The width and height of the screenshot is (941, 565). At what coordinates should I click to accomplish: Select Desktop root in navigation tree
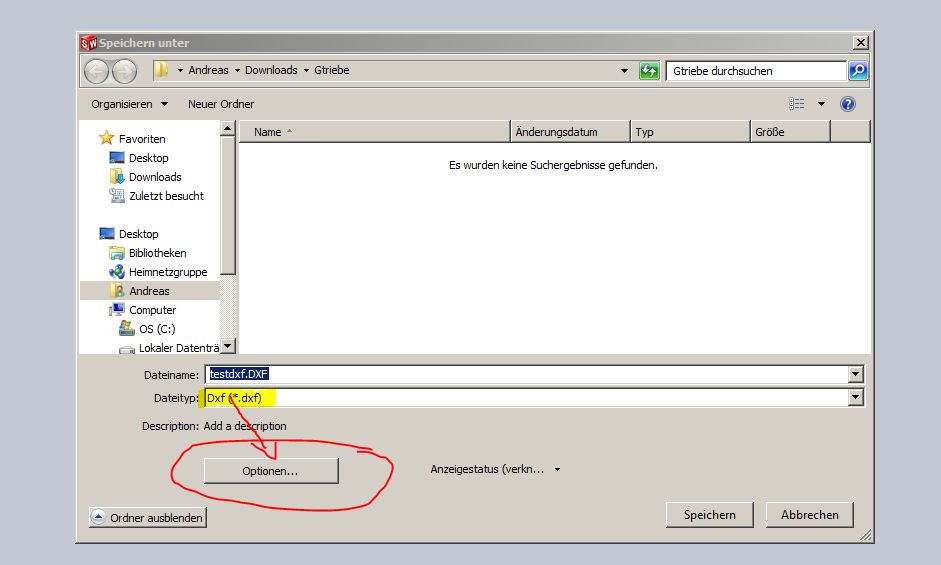[139, 234]
